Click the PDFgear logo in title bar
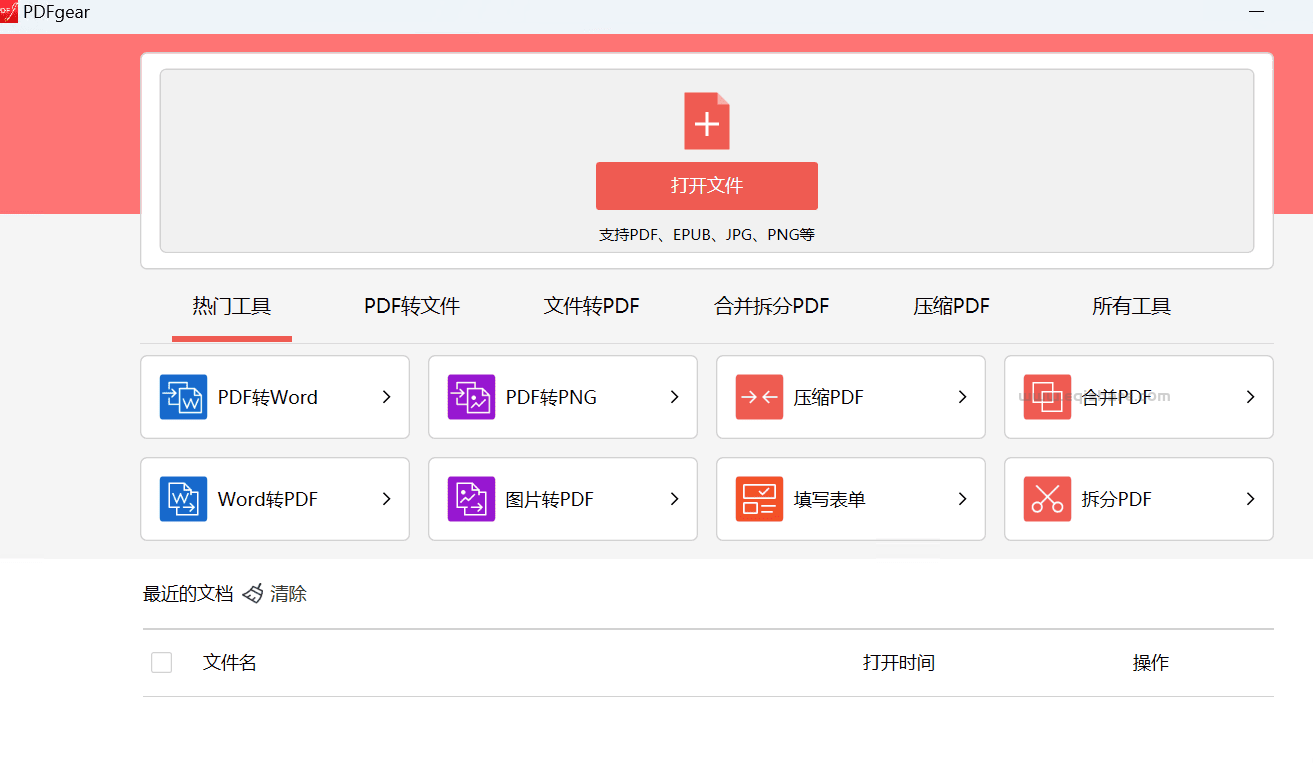 12,12
